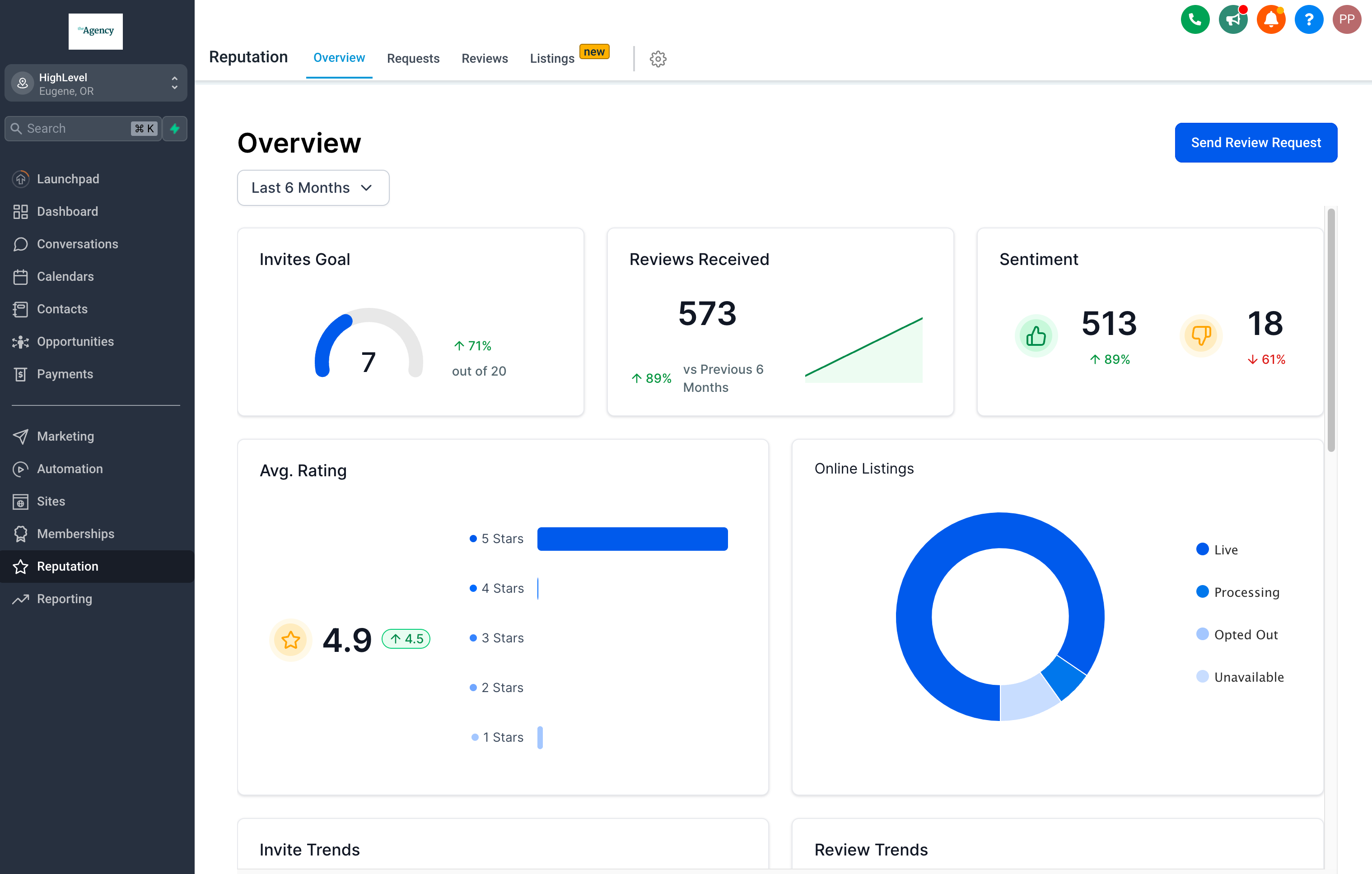Switch to the Listings tab

(x=552, y=59)
